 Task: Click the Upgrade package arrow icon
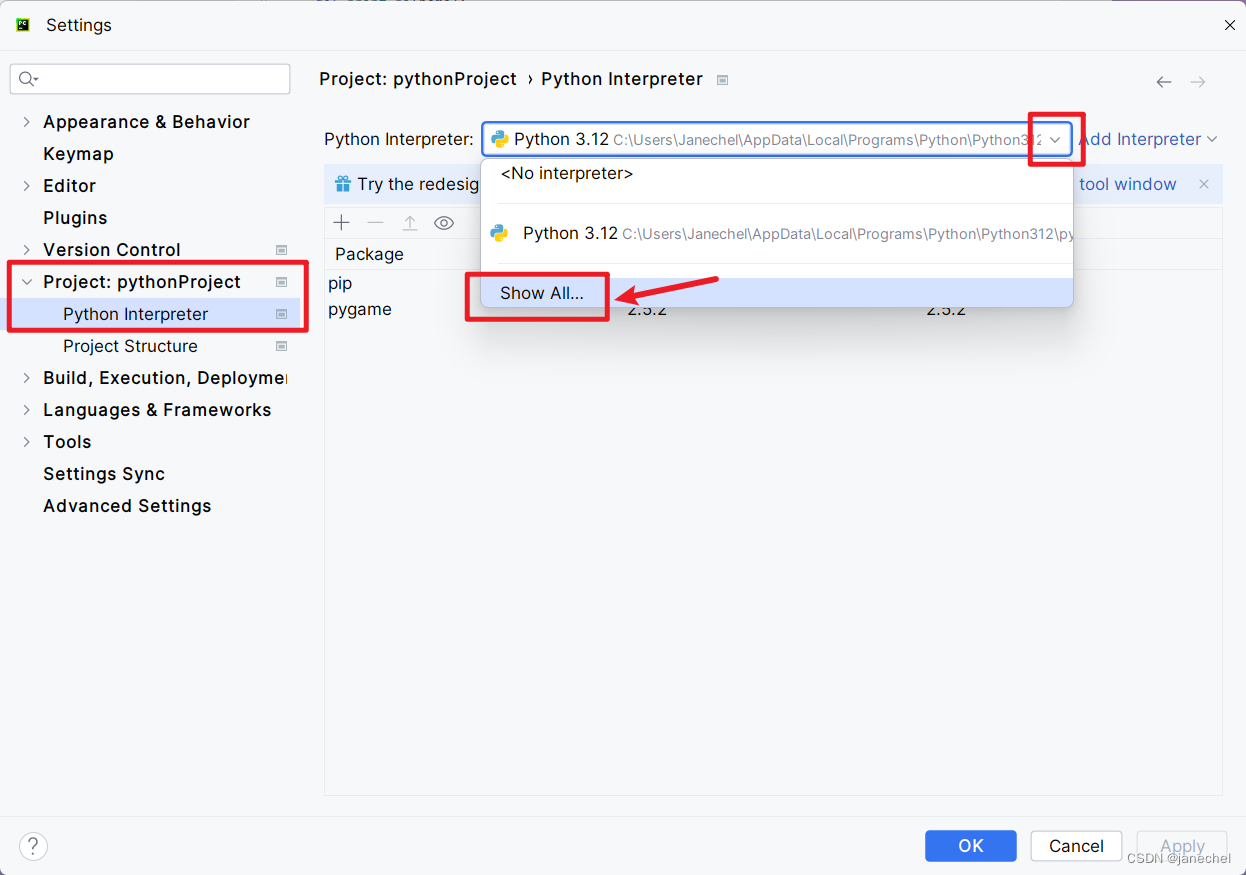coord(410,223)
